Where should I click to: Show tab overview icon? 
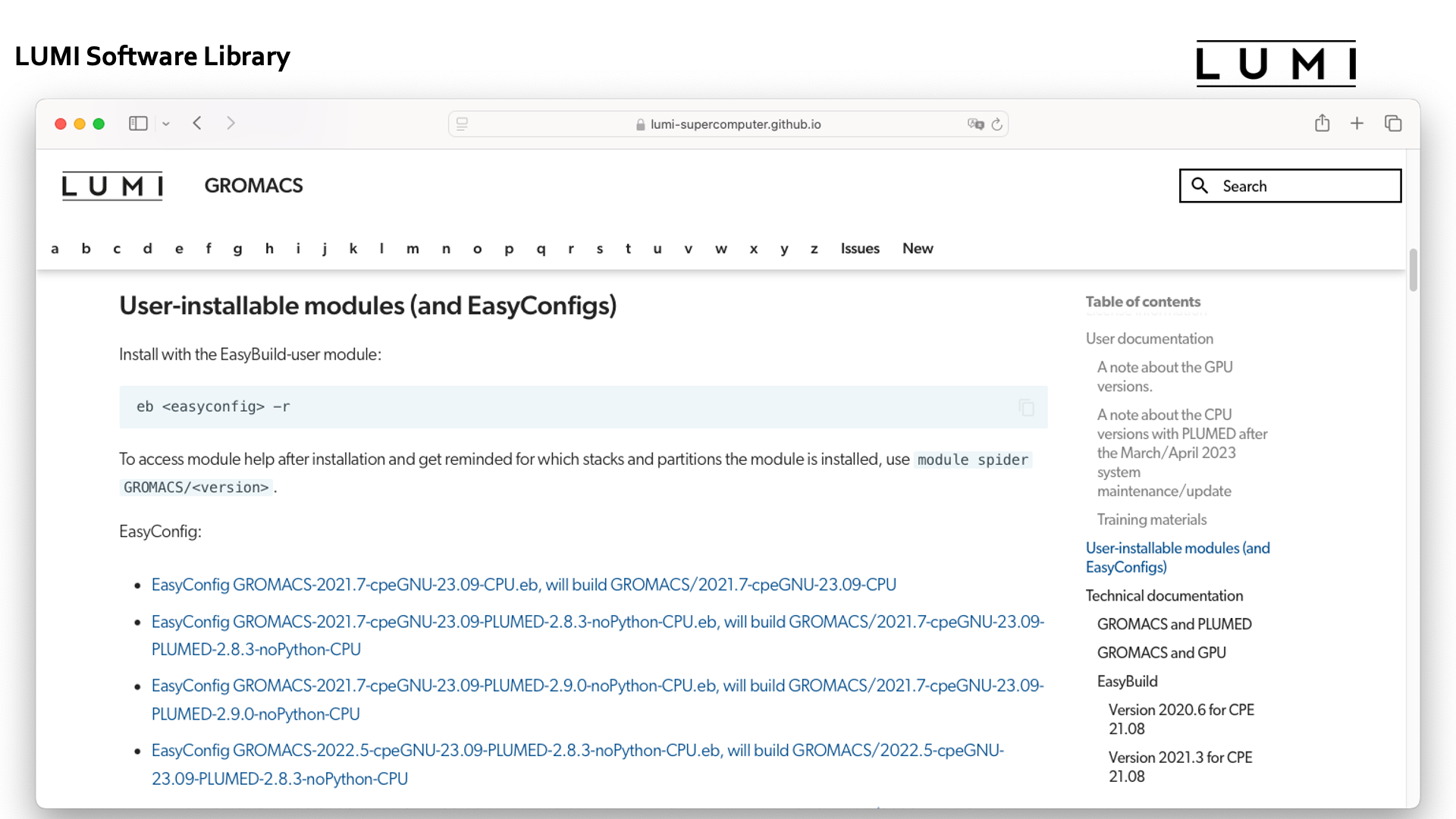[x=1393, y=123]
